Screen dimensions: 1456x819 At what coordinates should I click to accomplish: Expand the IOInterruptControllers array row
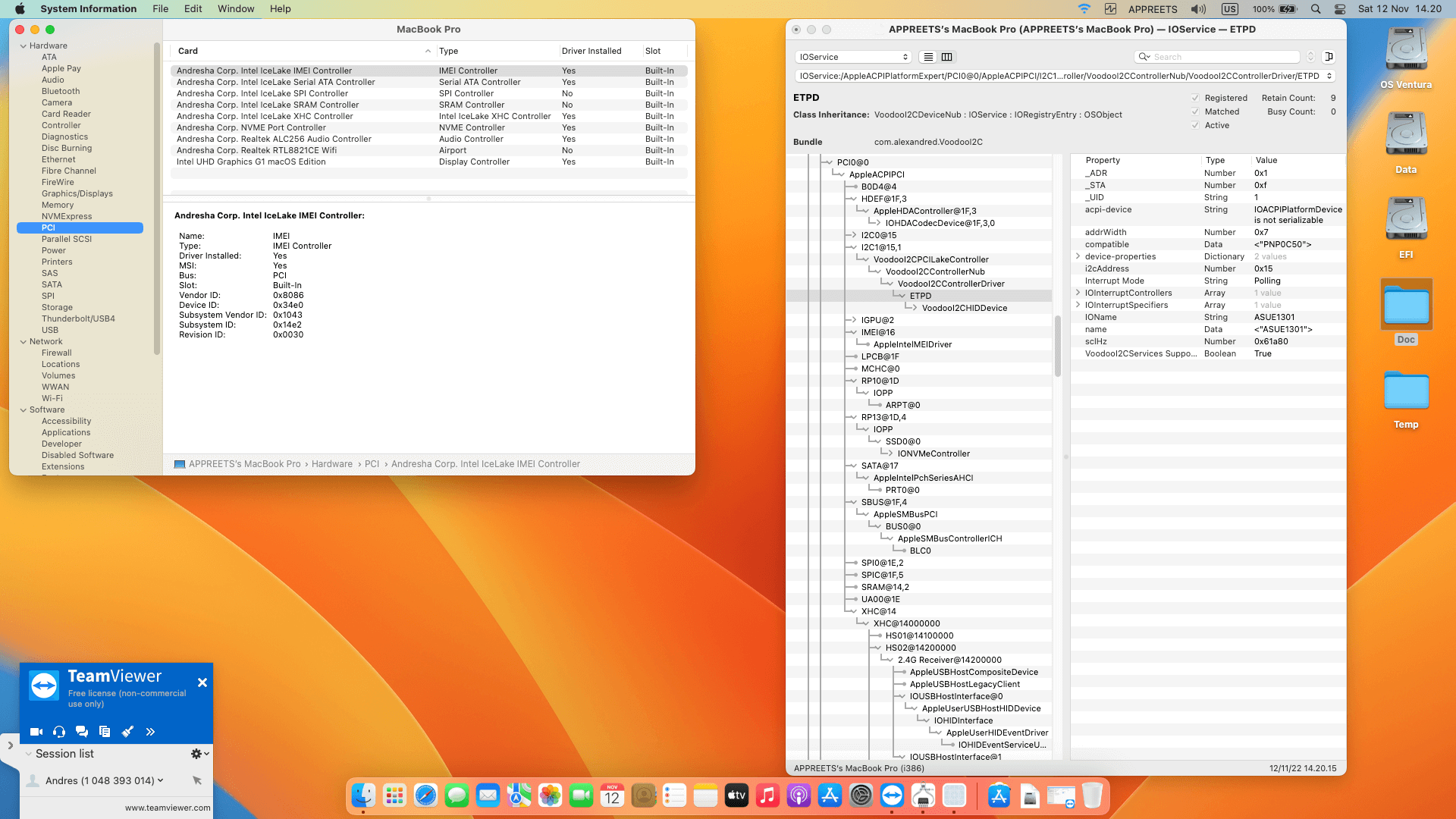pos(1078,293)
